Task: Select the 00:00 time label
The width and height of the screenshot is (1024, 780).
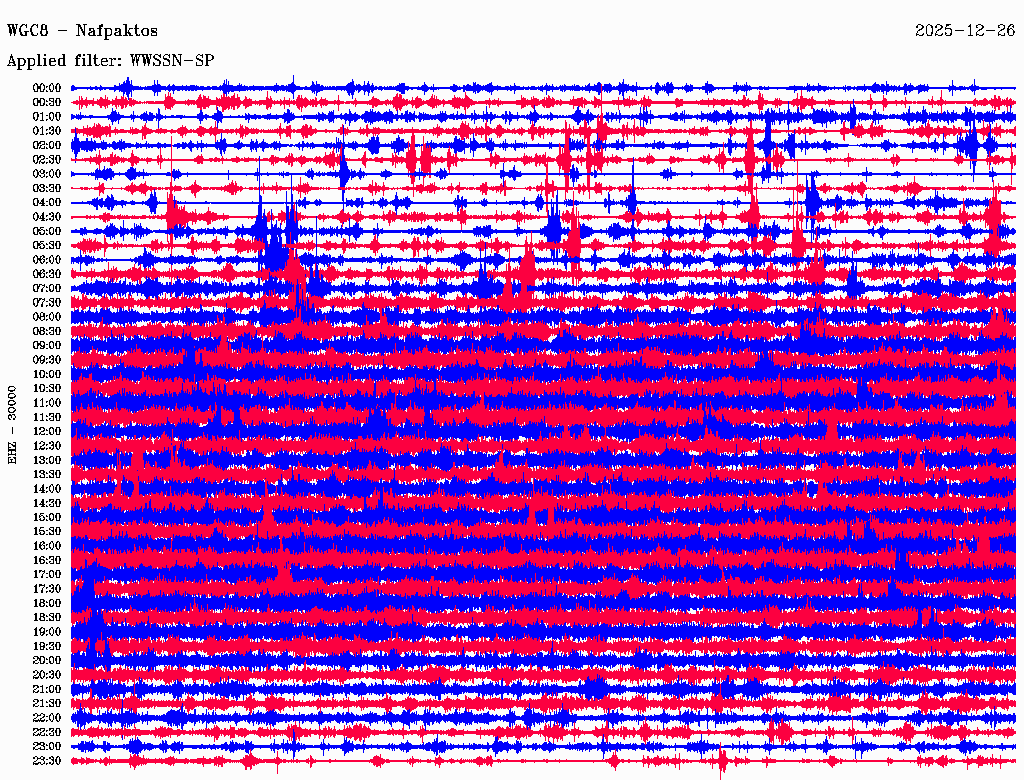Action: (47, 88)
